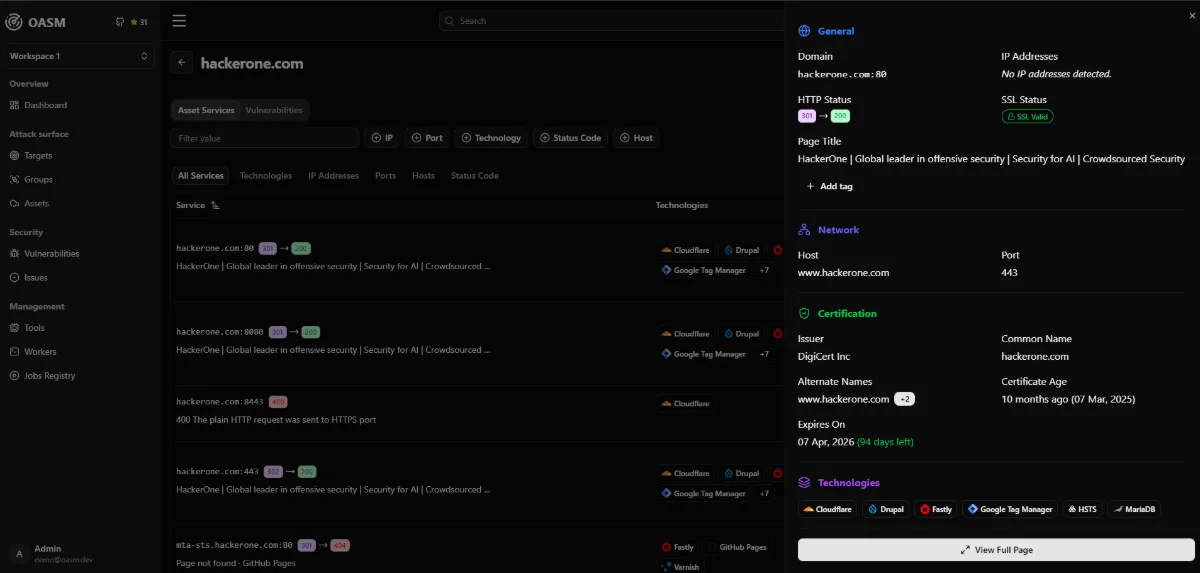The height and width of the screenshot is (573, 1200).
Task: Click the Assets icon in sidebar
Action: click(14, 203)
